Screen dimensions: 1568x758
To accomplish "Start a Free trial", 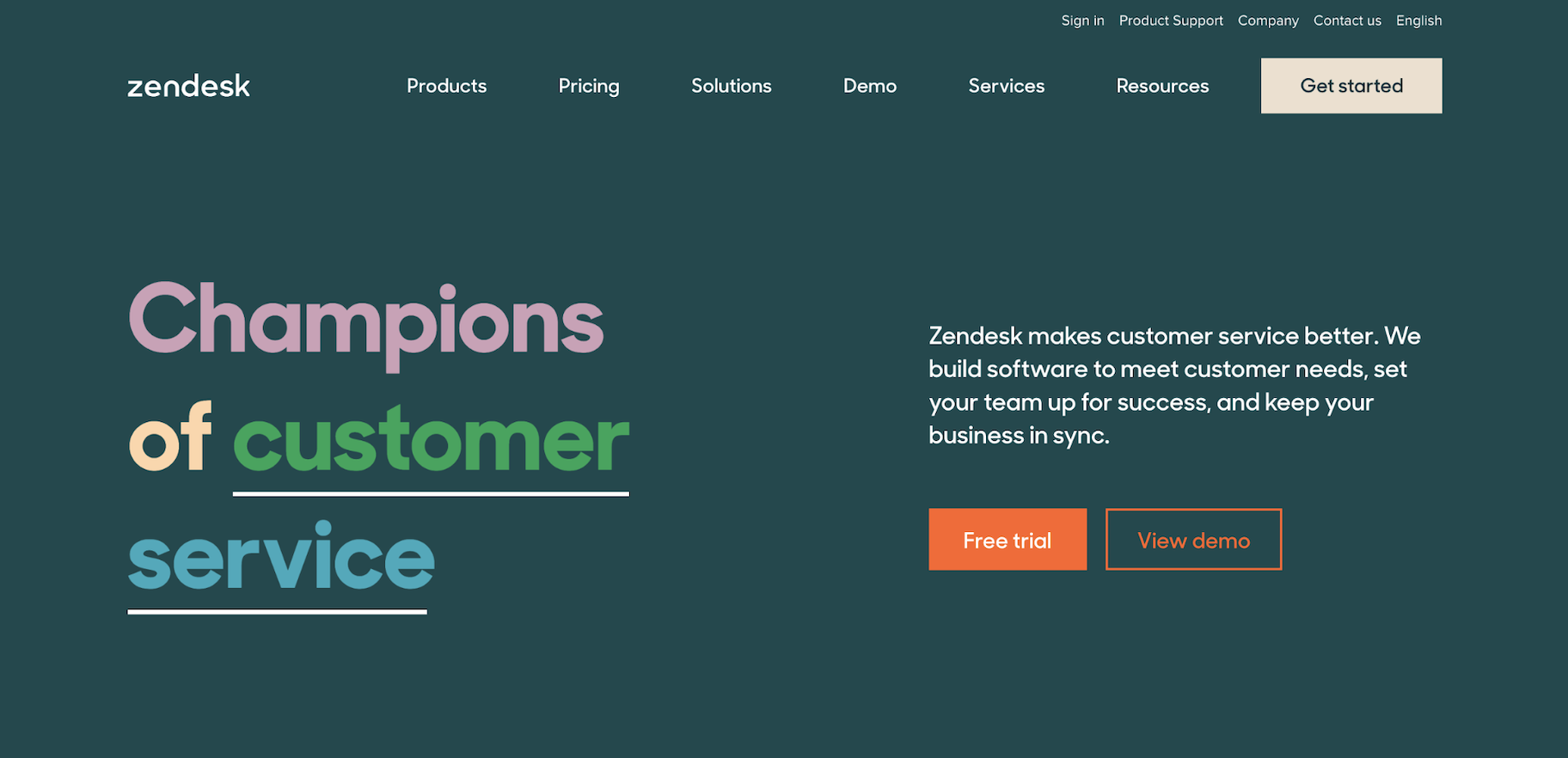I will 1008,540.
